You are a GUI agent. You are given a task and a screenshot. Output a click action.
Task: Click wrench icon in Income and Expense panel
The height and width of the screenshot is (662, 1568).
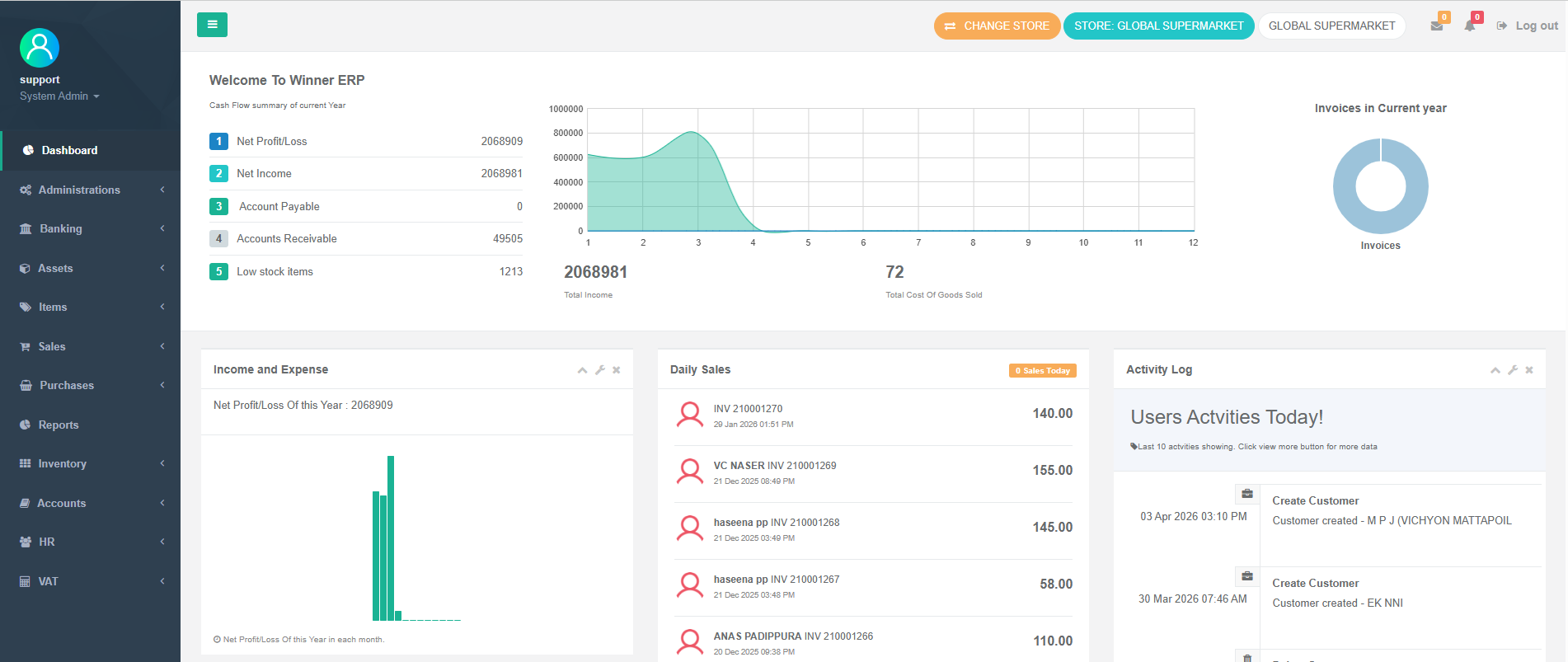coord(600,370)
